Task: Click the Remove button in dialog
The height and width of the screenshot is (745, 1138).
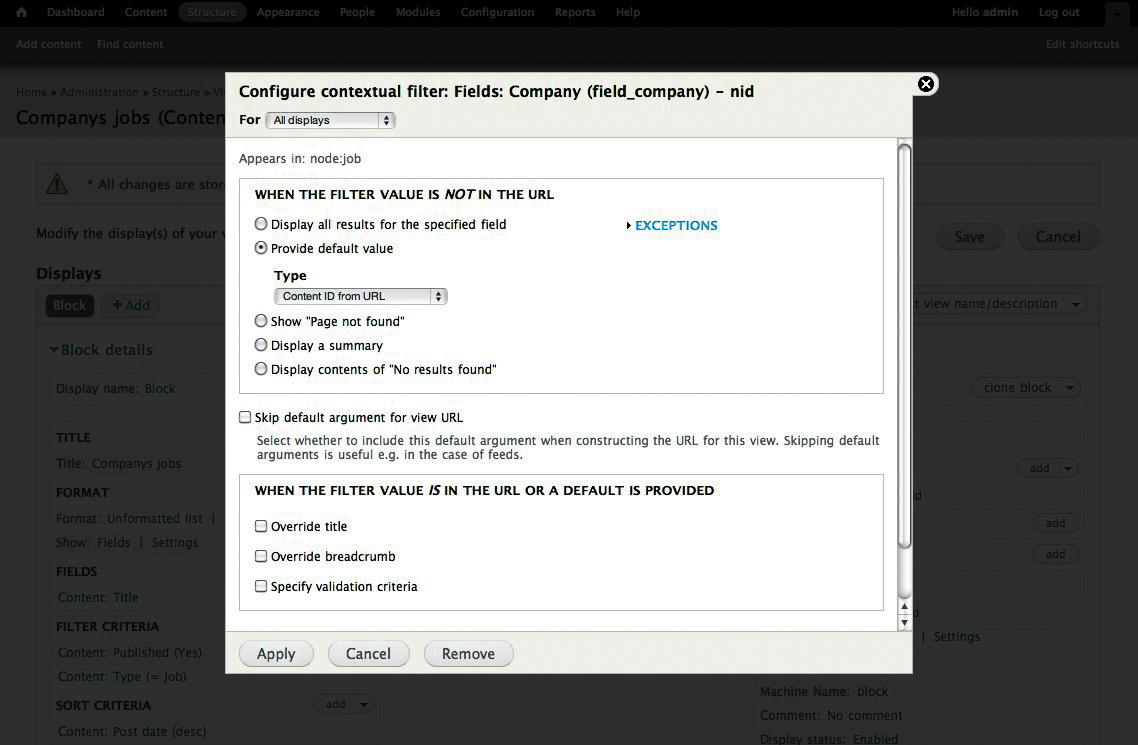Action: coord(468,654)
